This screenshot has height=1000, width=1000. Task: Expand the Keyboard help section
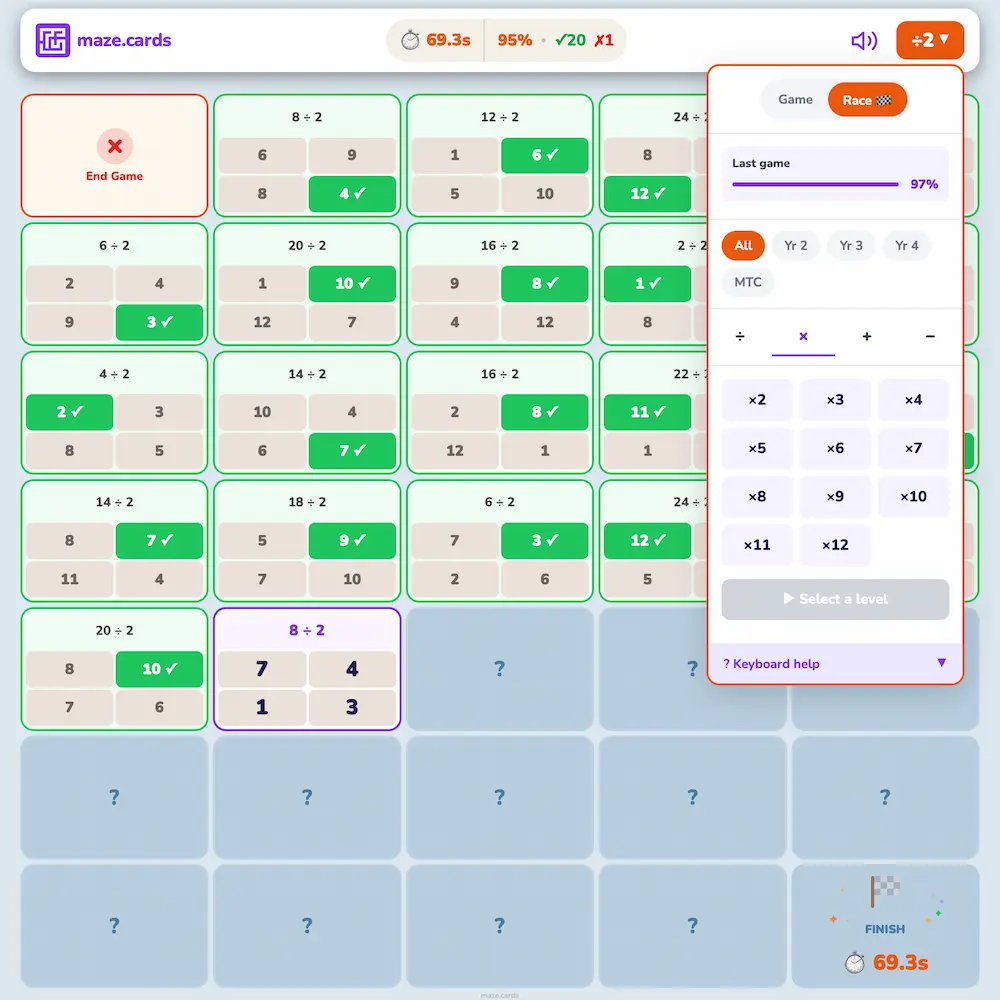click(835, 664)
